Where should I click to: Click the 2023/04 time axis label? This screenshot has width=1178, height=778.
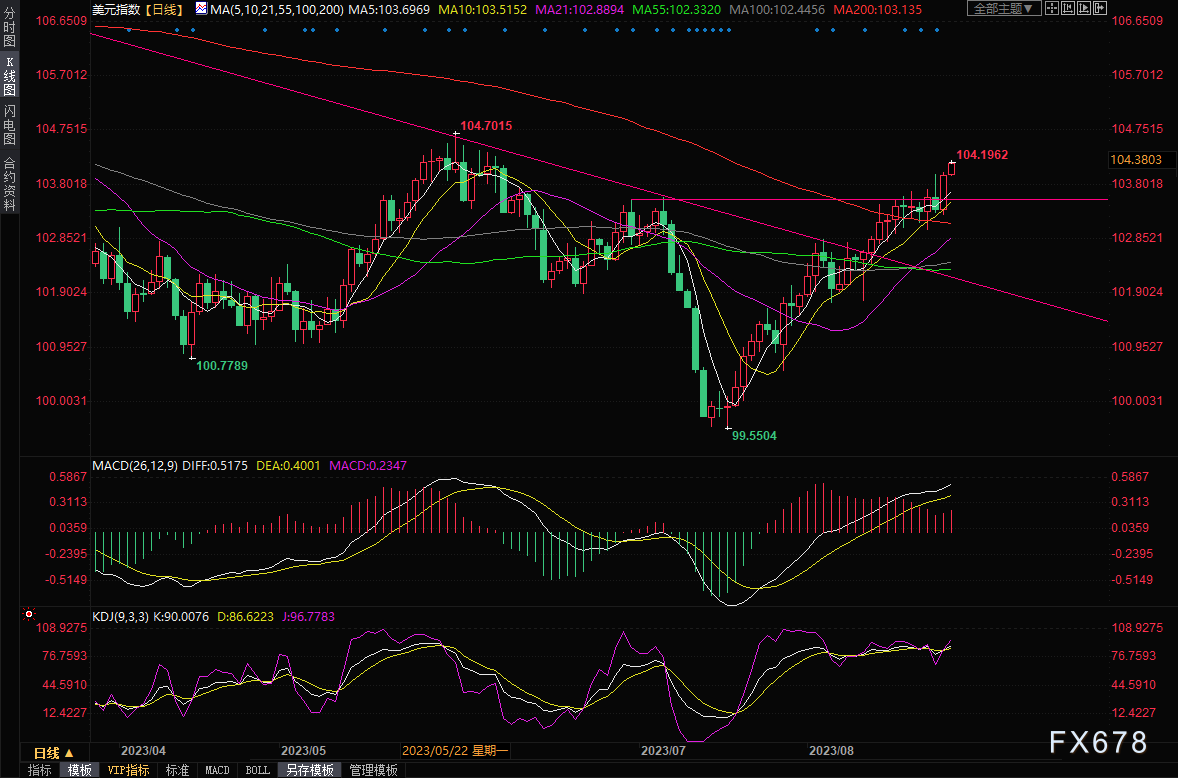143,750
